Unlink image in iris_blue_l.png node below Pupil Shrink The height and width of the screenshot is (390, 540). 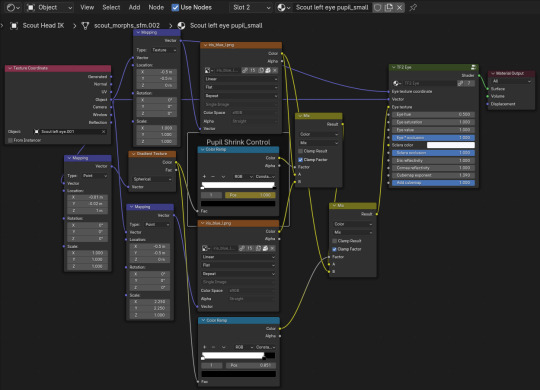272,248
